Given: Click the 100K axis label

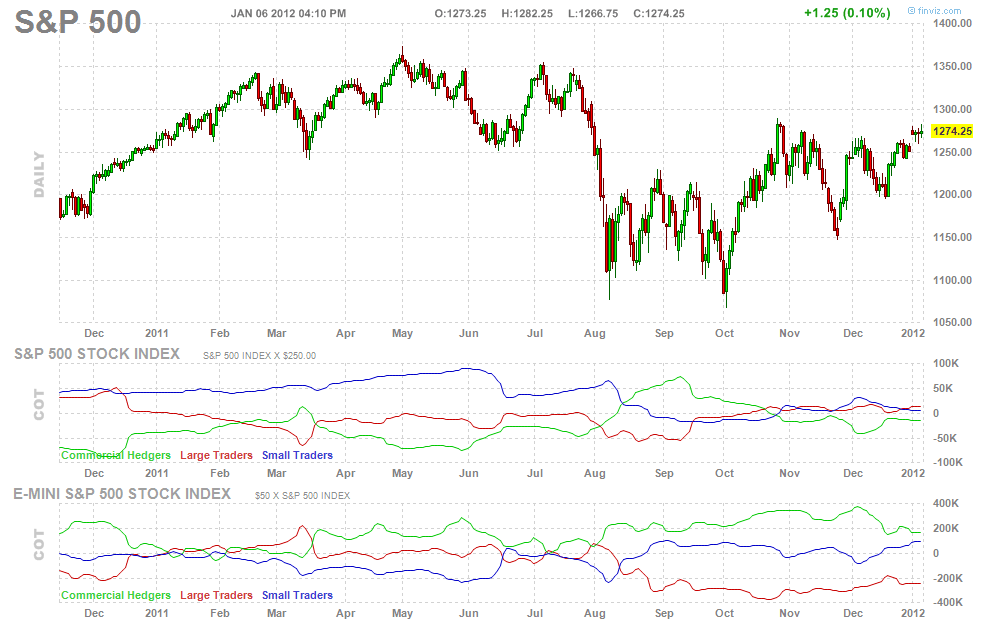Looking at the screenshot, I should click(x=946, y=363).
